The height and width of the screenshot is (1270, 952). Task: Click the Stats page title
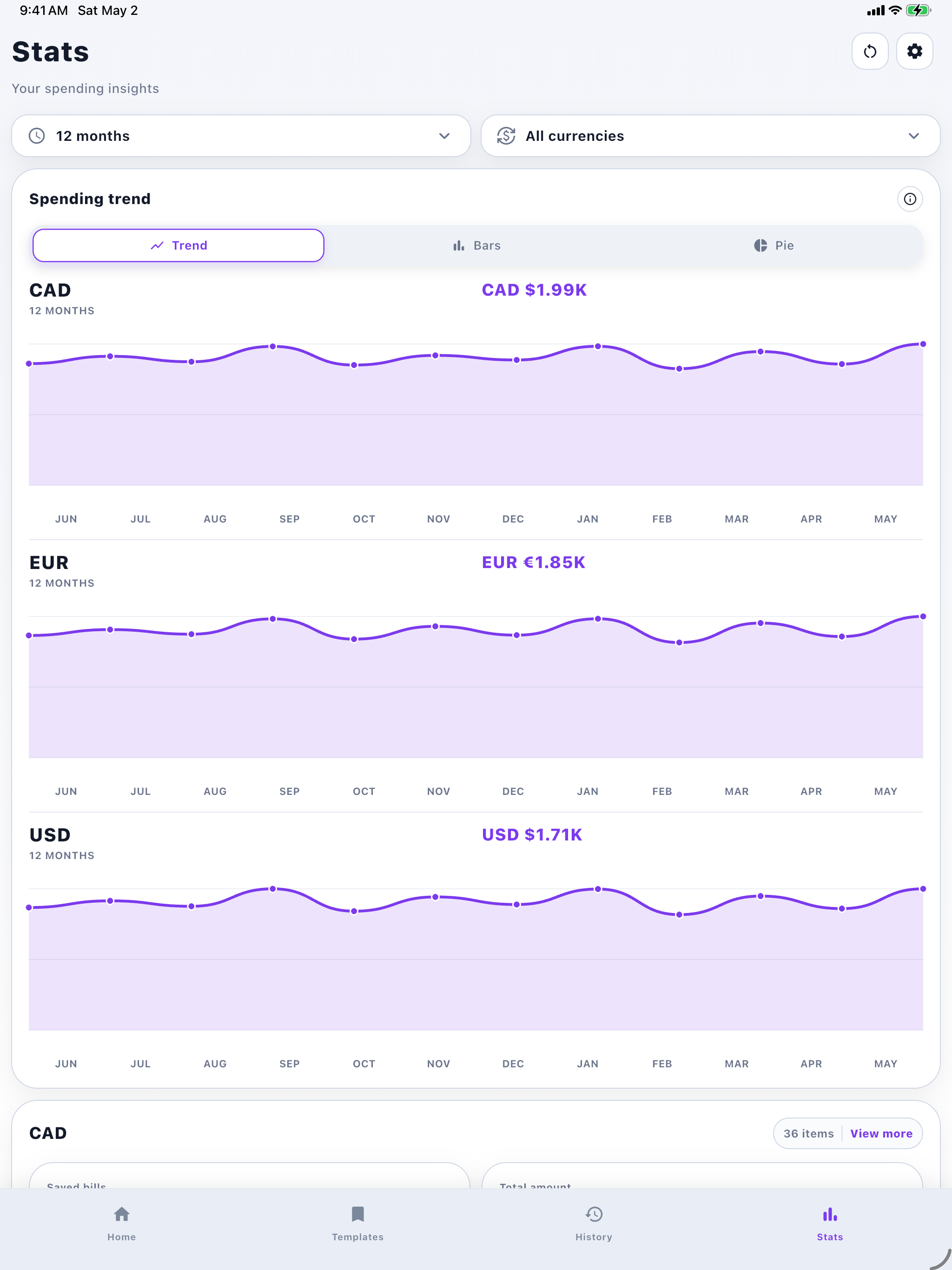point(51,52)
